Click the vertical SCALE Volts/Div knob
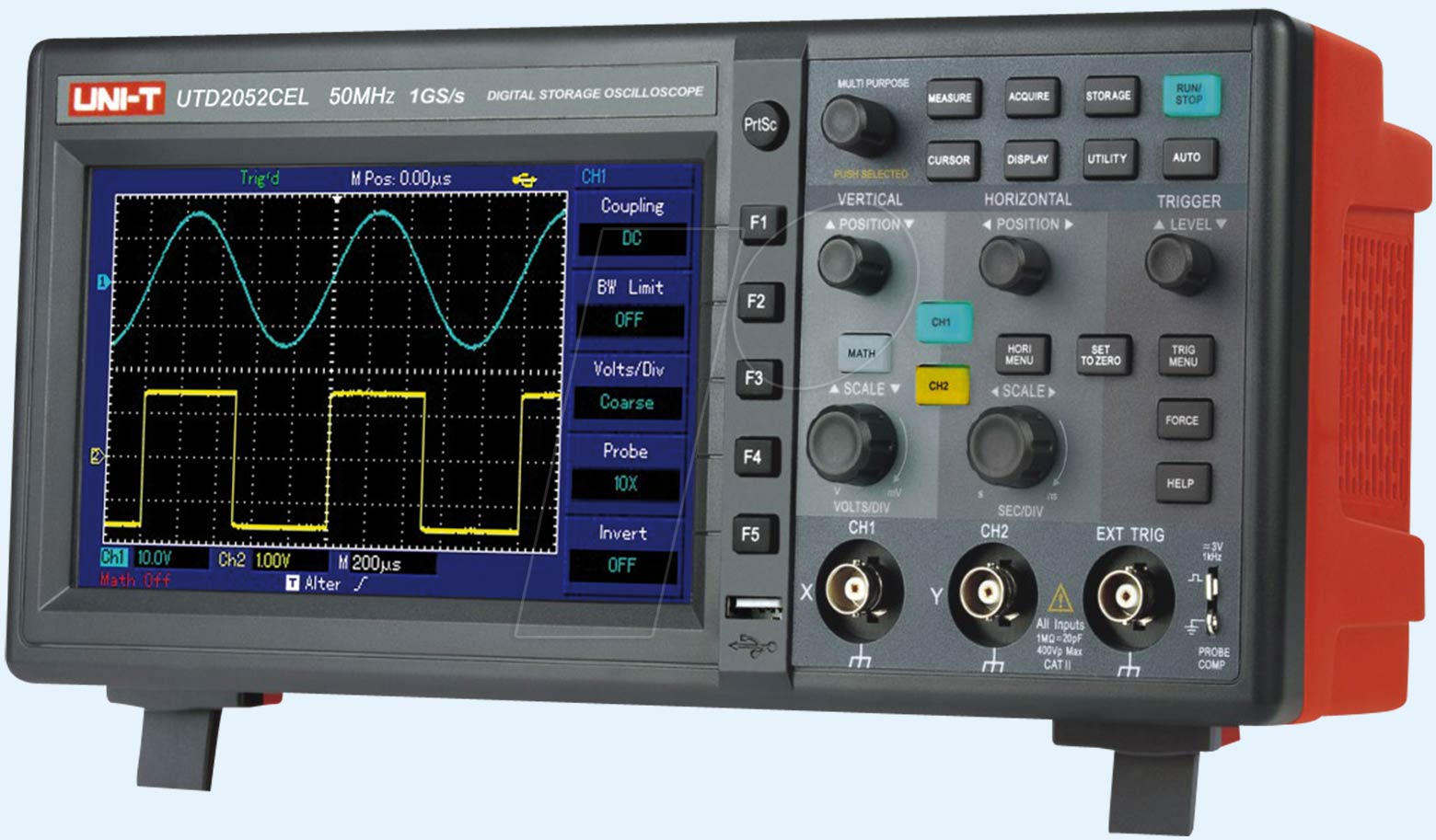 click(x=852, y=444)
